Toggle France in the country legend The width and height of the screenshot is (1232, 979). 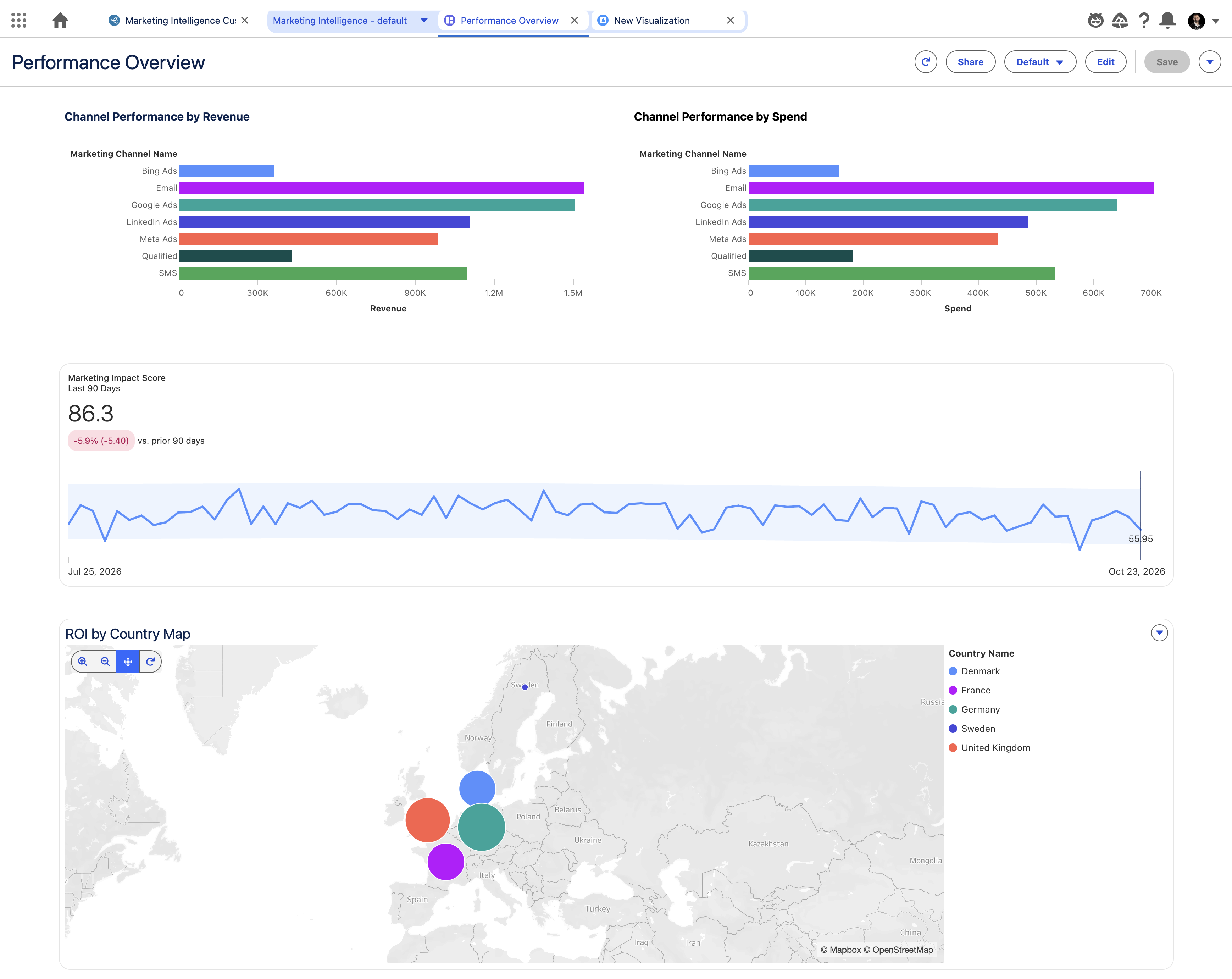click(x=970, y=690)
